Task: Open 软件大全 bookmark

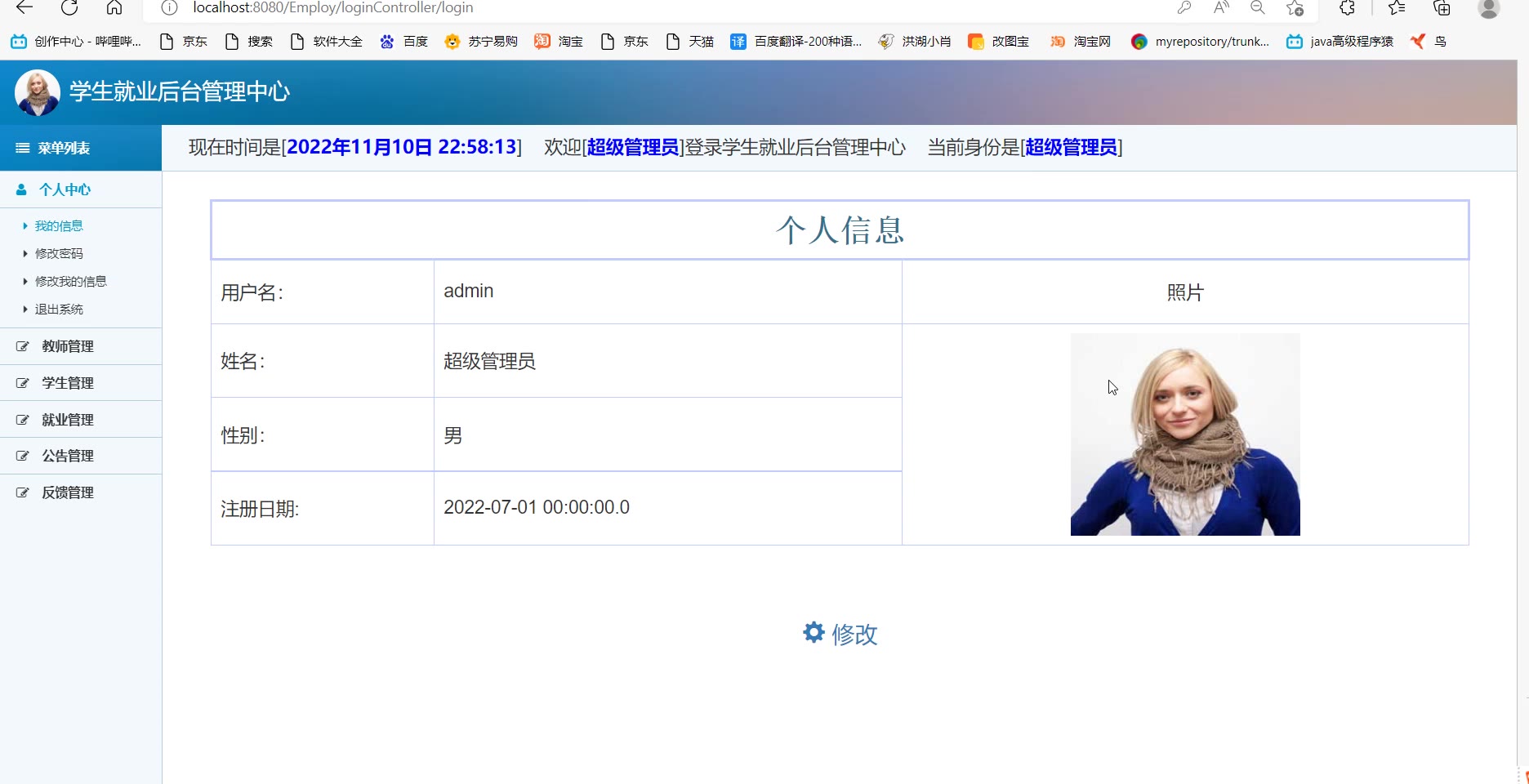Action: [x=326, y=41]
